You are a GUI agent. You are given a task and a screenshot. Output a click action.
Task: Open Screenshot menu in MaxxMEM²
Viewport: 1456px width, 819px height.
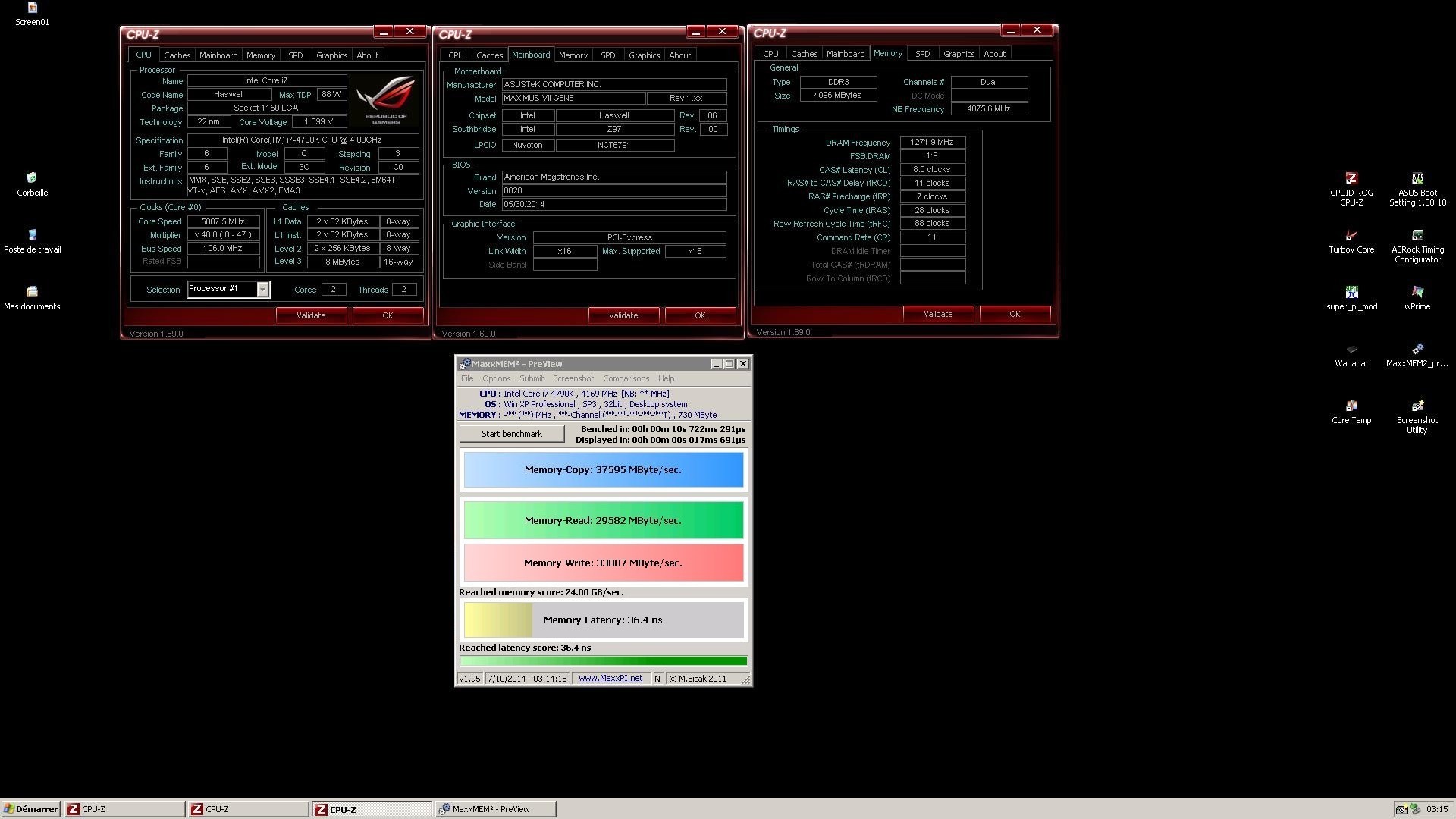pos(573,378)
